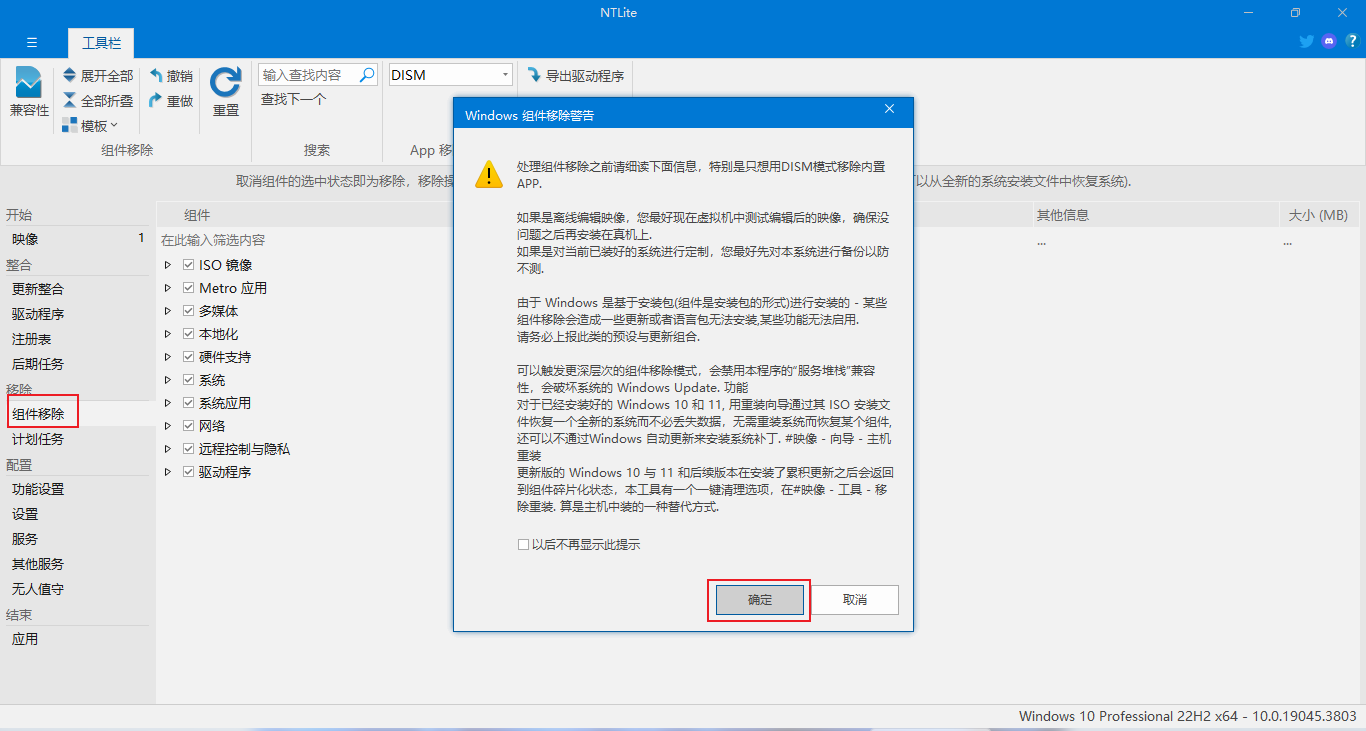Uncheck the 驱动程序 checkbox
The height and width of the screenshot is (731, 1366).
[188, 472]
